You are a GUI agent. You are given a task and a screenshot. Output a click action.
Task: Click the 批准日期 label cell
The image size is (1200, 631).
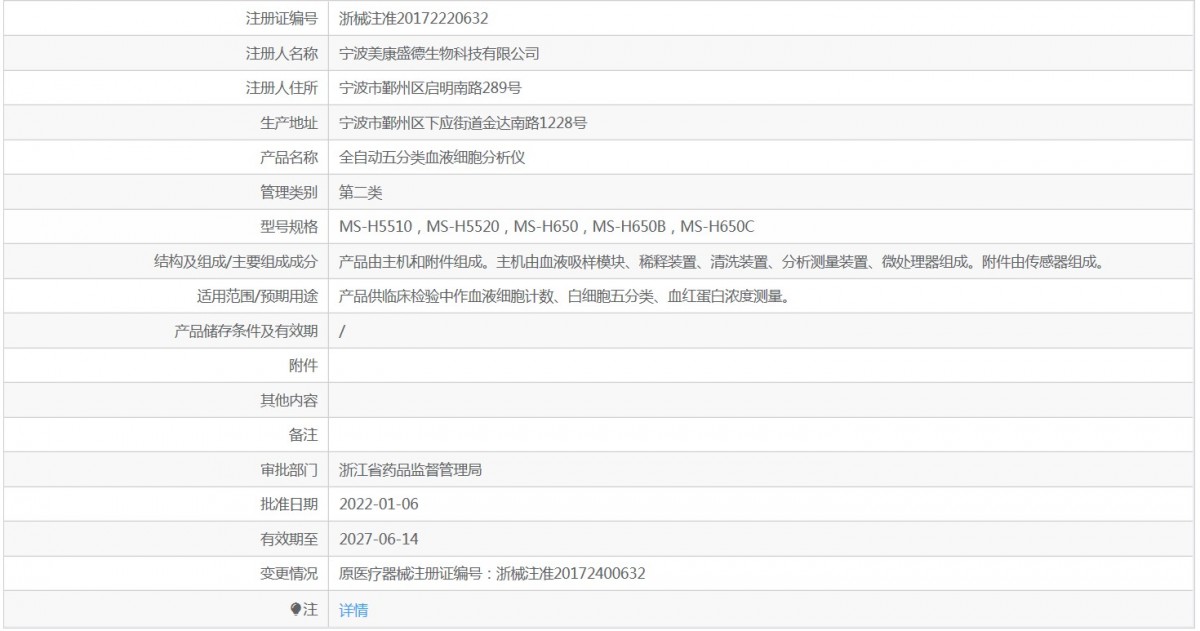coord(165,504)
